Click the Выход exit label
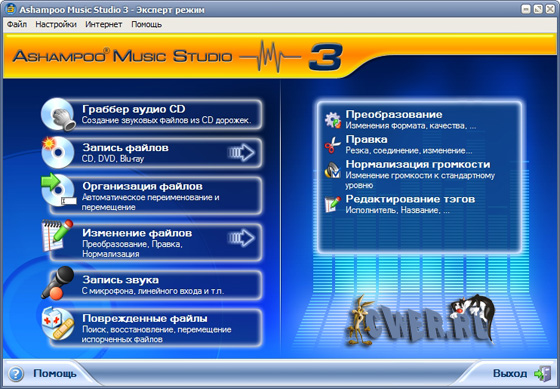 [510, 374]
